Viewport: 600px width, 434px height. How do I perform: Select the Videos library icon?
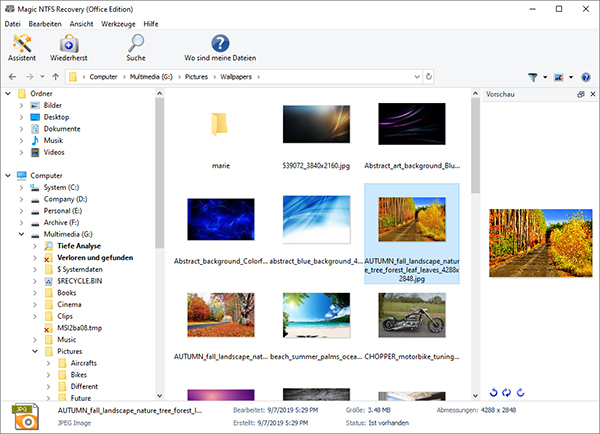[35, 152]
